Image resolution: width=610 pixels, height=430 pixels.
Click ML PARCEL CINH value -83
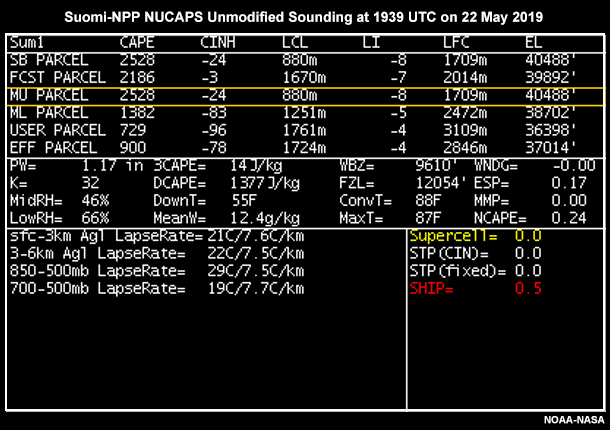[214, 113]
